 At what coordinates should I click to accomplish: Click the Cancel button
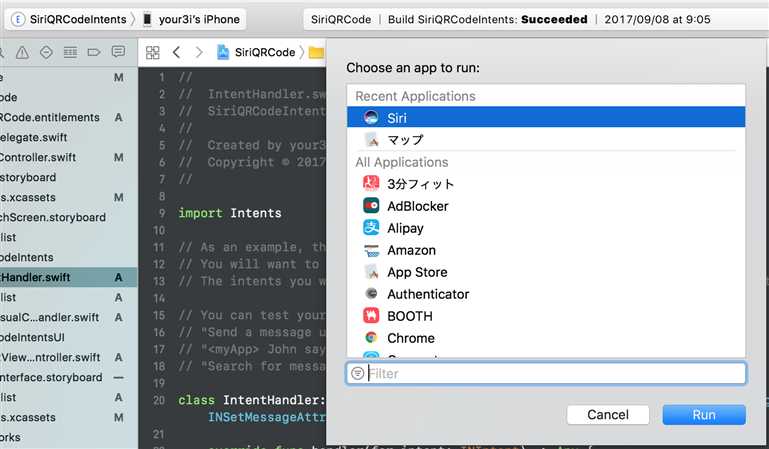(608, 415)
